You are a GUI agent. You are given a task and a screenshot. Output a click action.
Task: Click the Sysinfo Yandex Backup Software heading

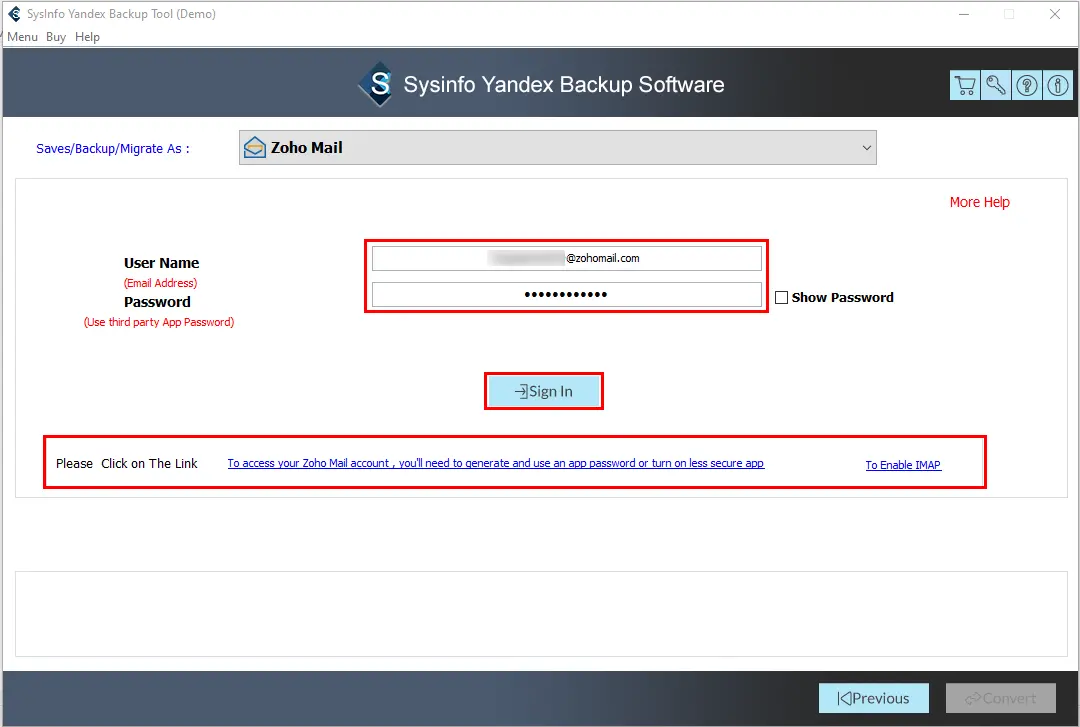click(563, 84)
